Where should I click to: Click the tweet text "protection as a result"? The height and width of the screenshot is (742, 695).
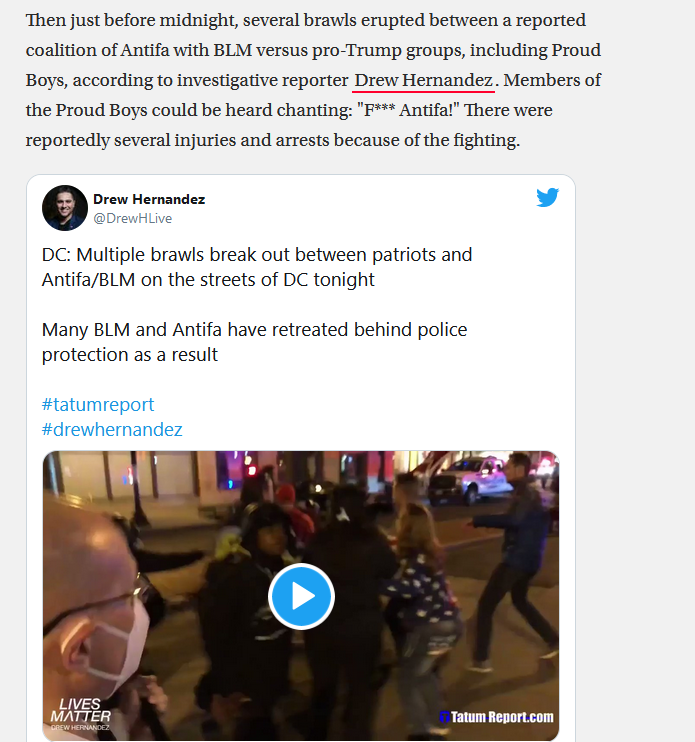click(130, 354)
